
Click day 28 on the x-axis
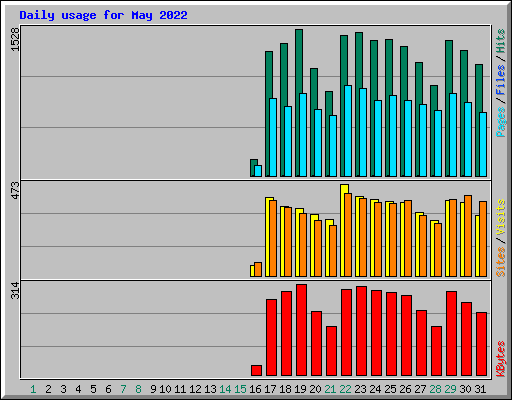click(435, 389)
